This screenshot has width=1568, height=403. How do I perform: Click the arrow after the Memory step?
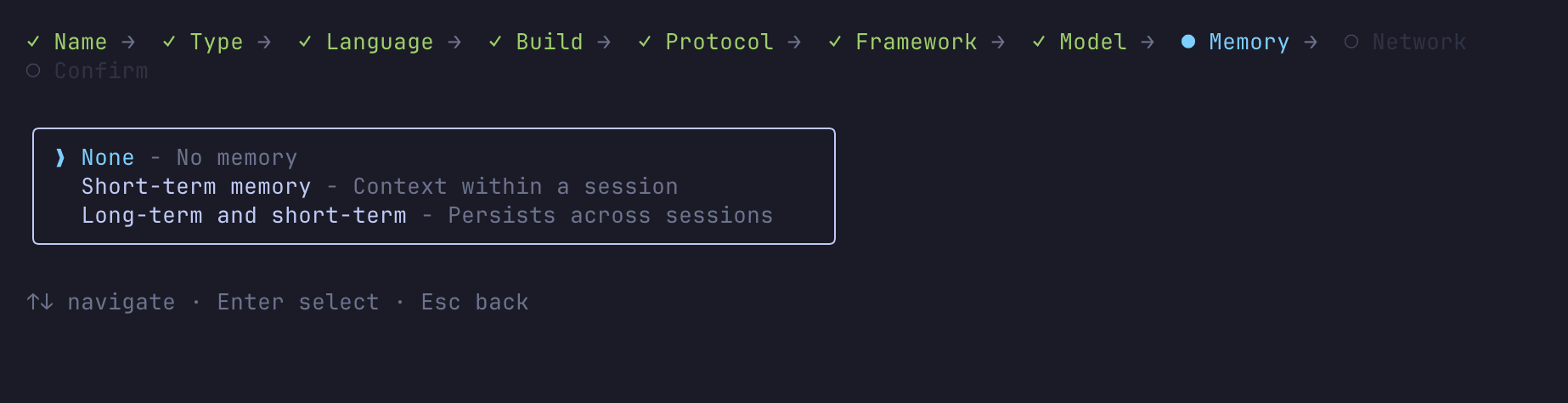1311,42
